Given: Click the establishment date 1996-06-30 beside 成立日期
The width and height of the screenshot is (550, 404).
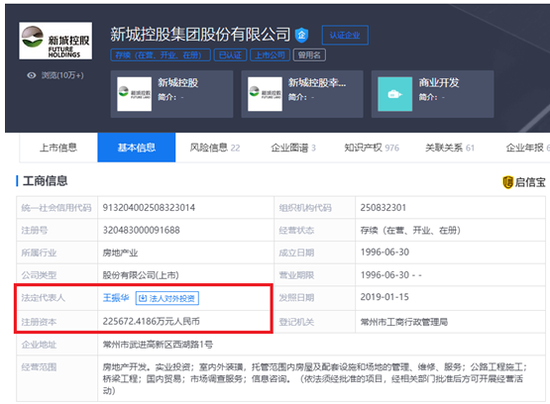Looking at the screenshot, I should pyautogui.click(x=384, y=252).
